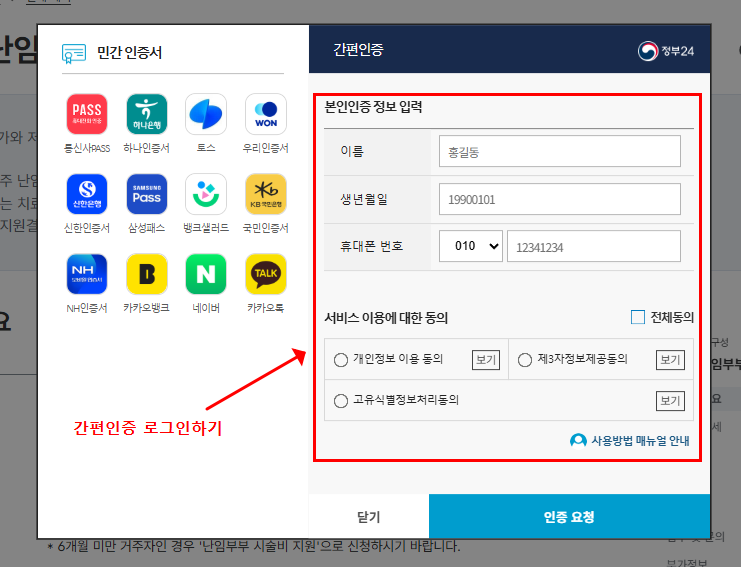View 개인정보 이용 동의 terms via 보기

click(486, 360)
